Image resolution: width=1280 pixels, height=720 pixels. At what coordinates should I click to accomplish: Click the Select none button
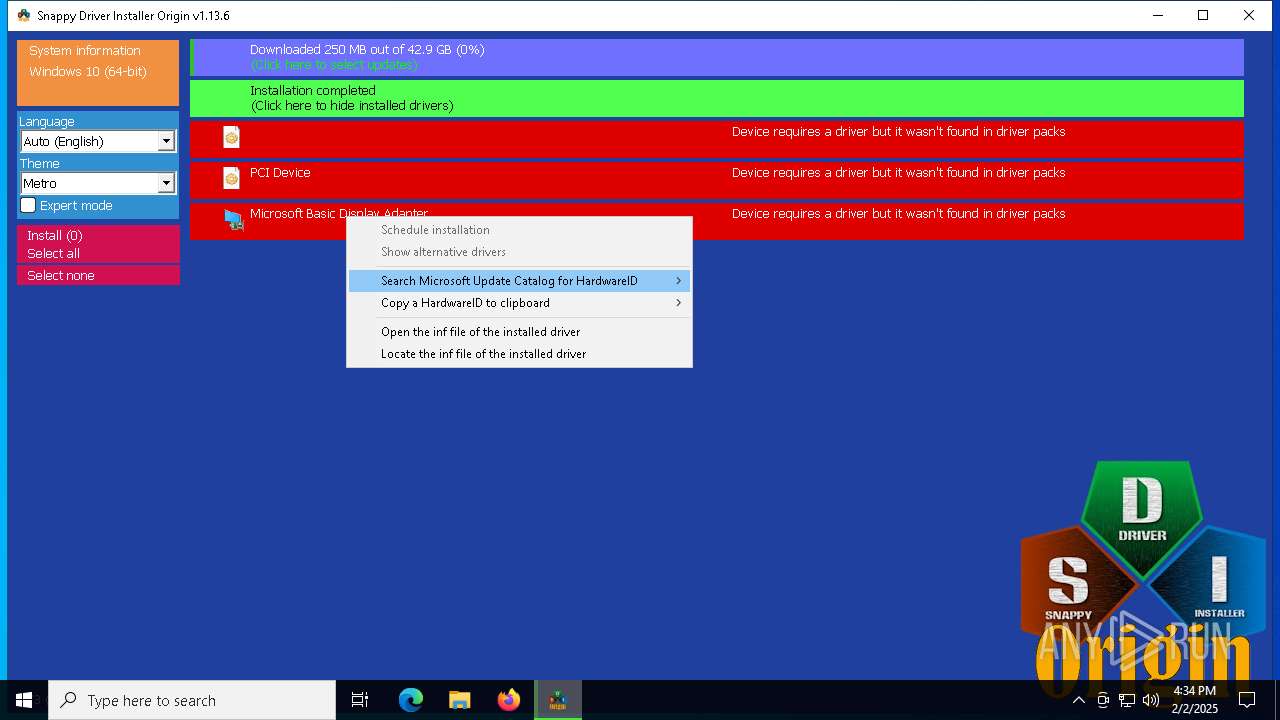click(x=98, y=275)
